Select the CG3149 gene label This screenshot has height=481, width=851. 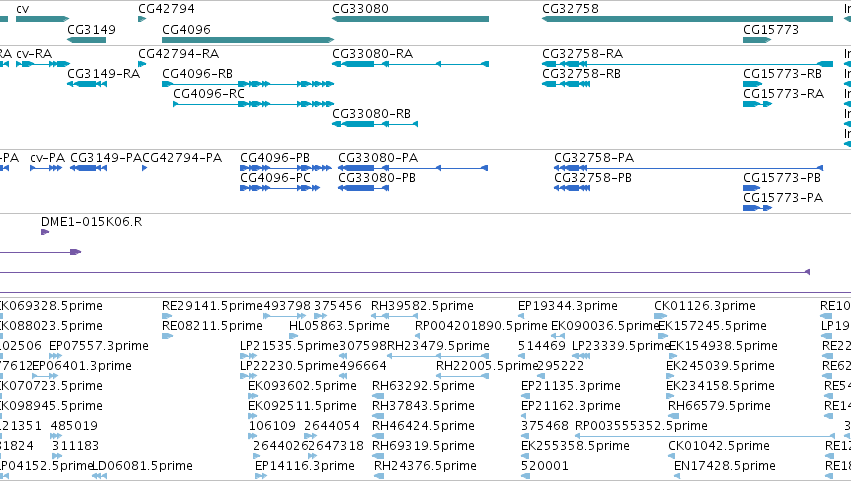[x=91, y=29]
